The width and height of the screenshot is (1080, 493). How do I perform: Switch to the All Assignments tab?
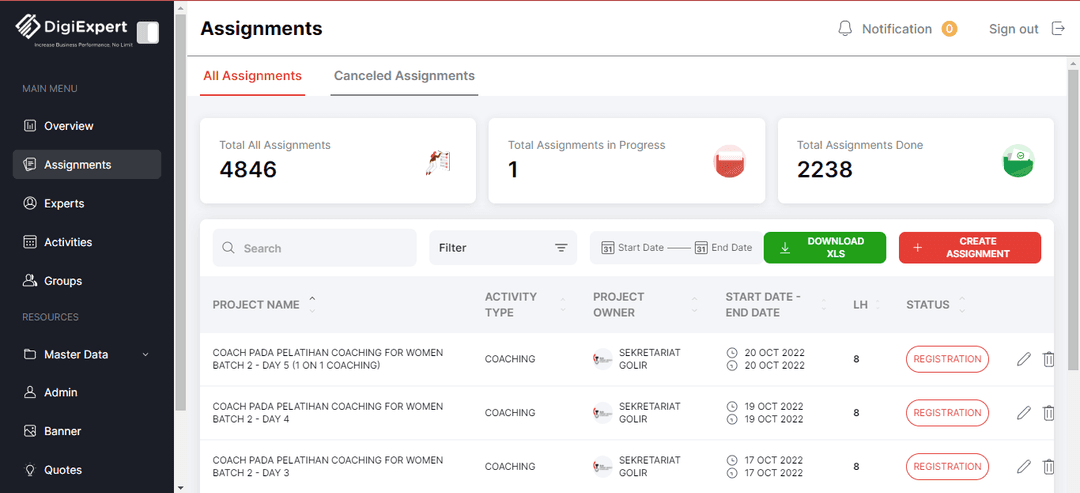pos(252,76)
